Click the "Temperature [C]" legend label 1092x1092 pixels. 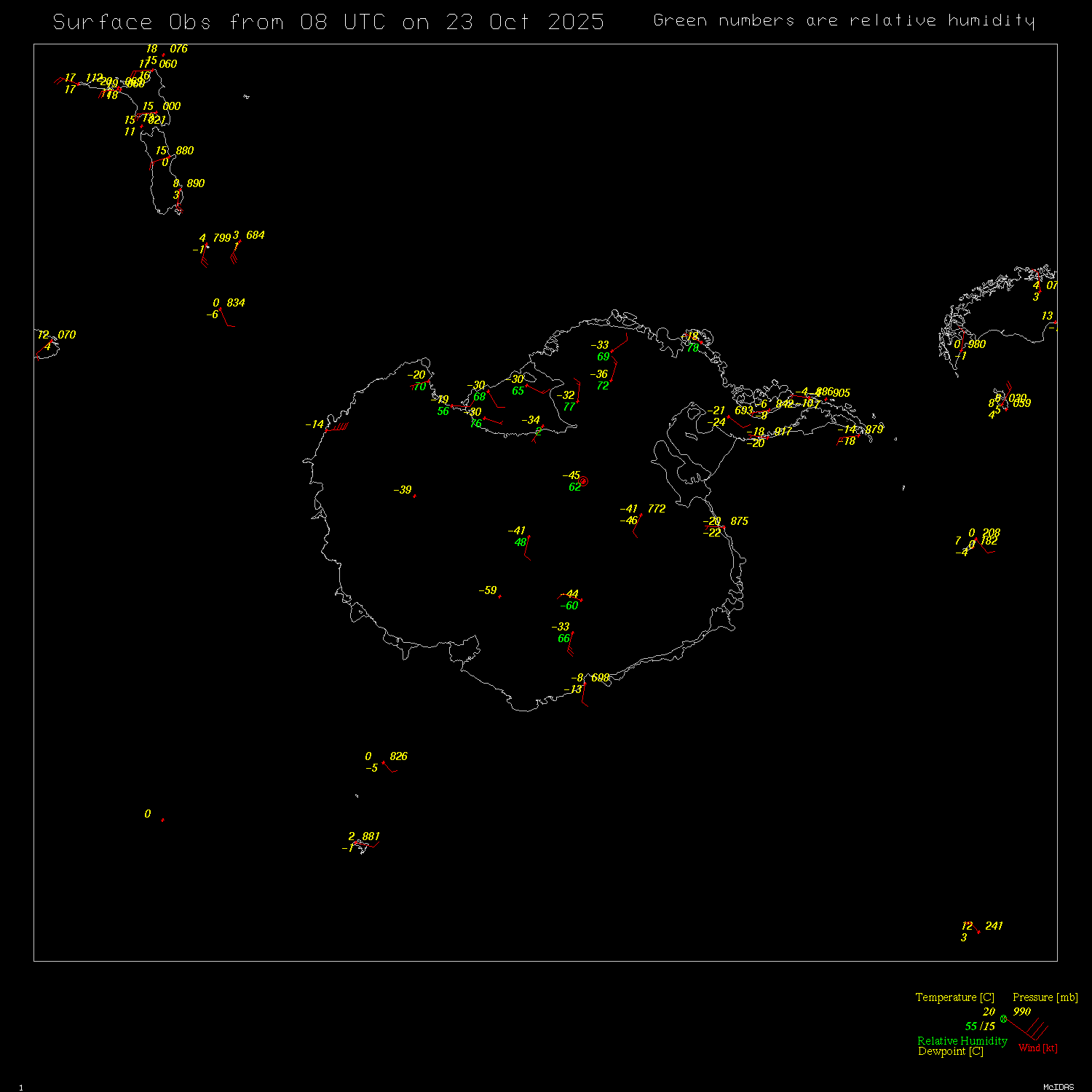954,997
